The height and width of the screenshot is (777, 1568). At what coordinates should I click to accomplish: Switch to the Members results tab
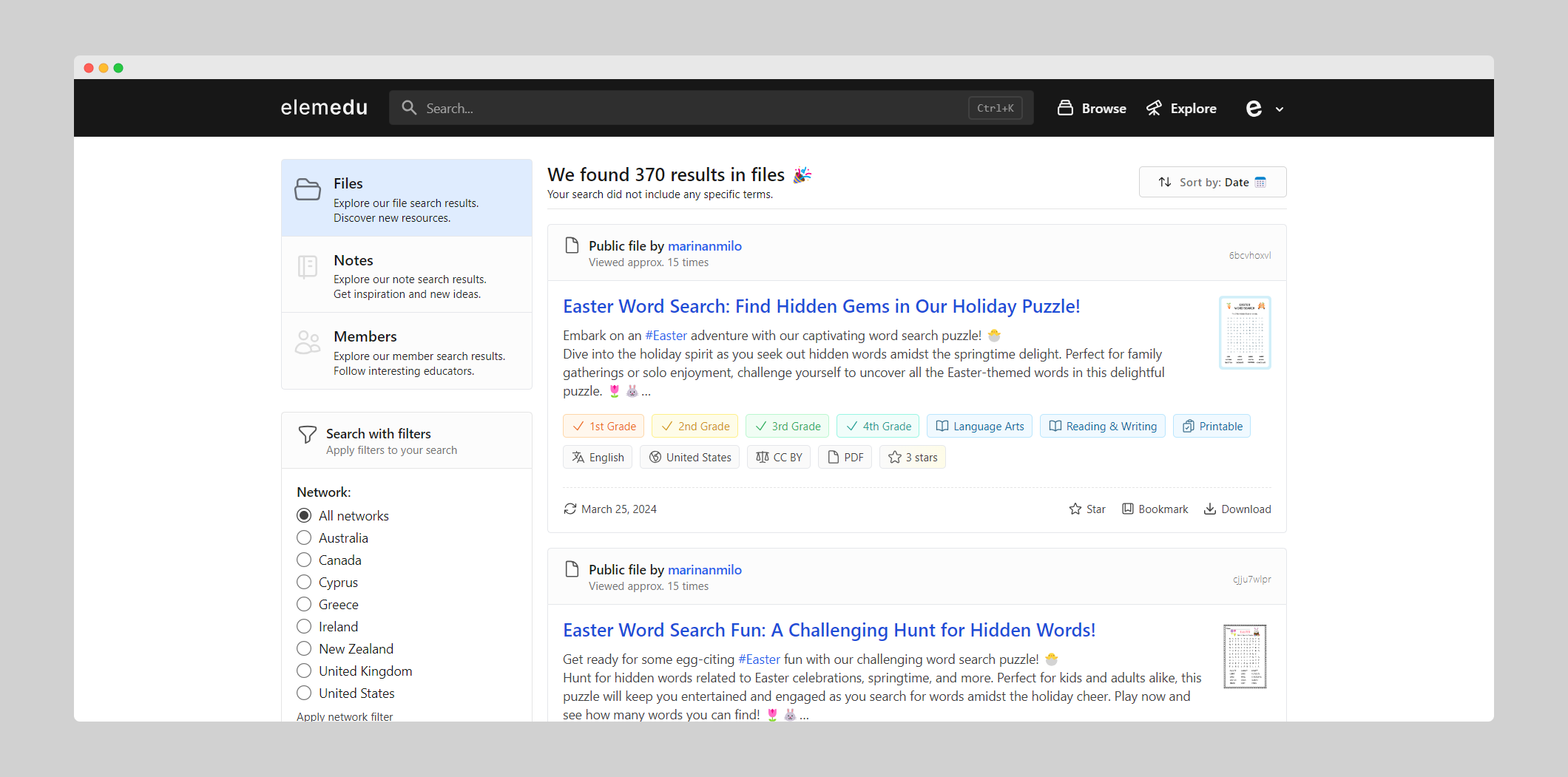click(x=407, y=351)
